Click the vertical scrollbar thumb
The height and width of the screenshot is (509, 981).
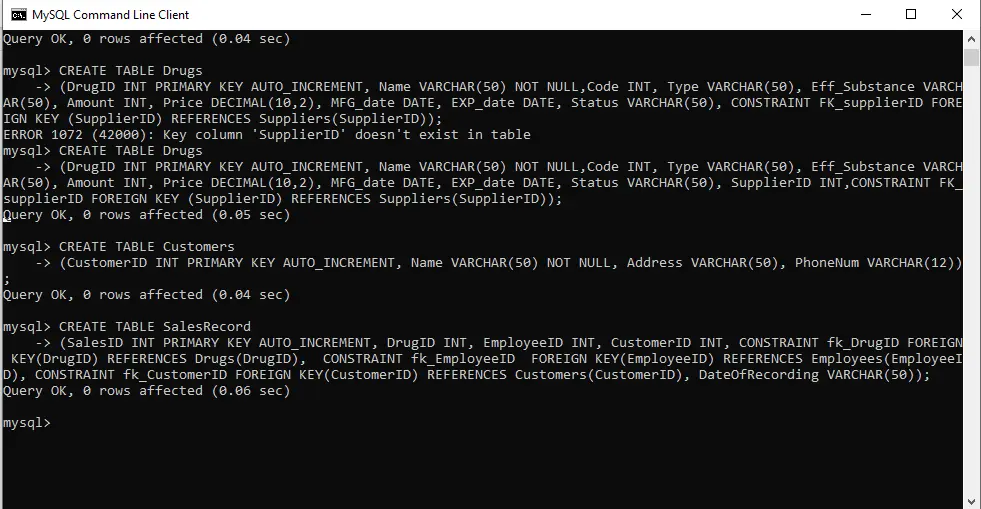(971, 58)
